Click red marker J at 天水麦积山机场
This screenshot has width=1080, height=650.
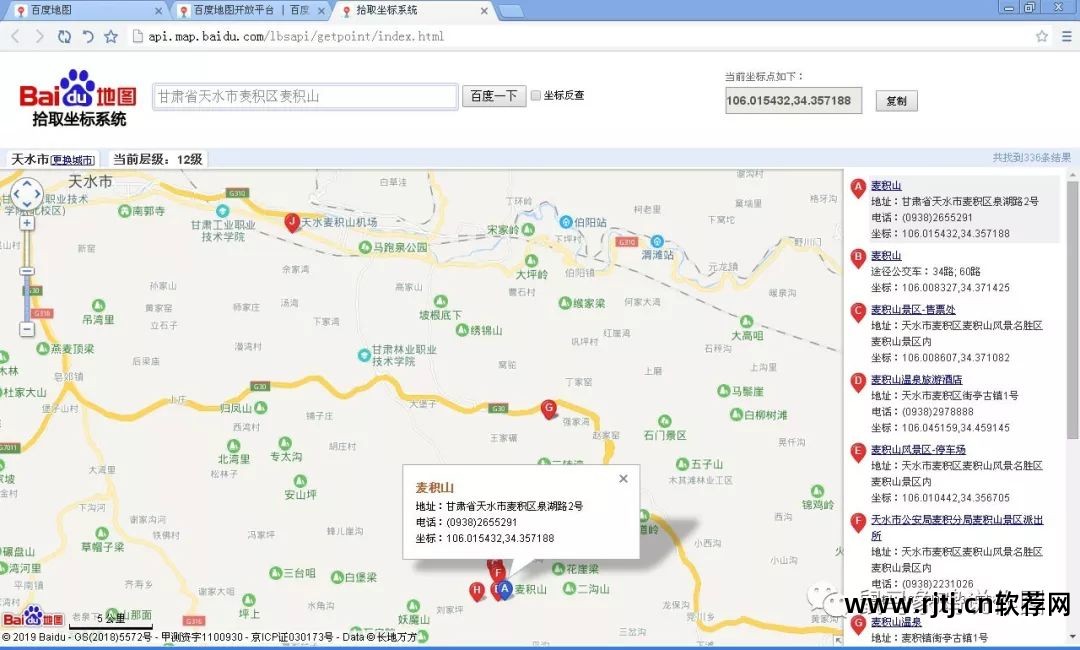292,222
